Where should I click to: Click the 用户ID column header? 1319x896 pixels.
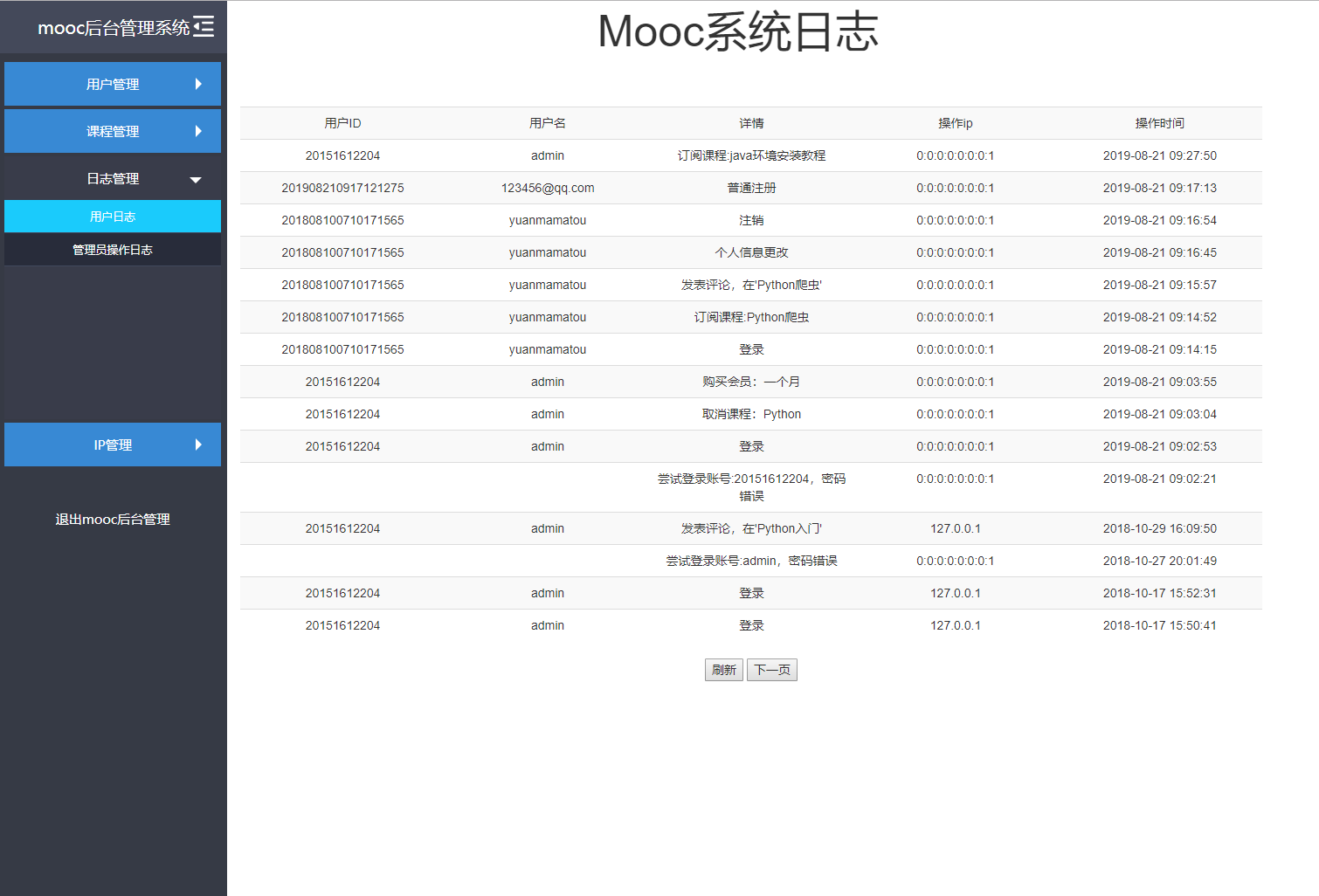coord(342,123)
